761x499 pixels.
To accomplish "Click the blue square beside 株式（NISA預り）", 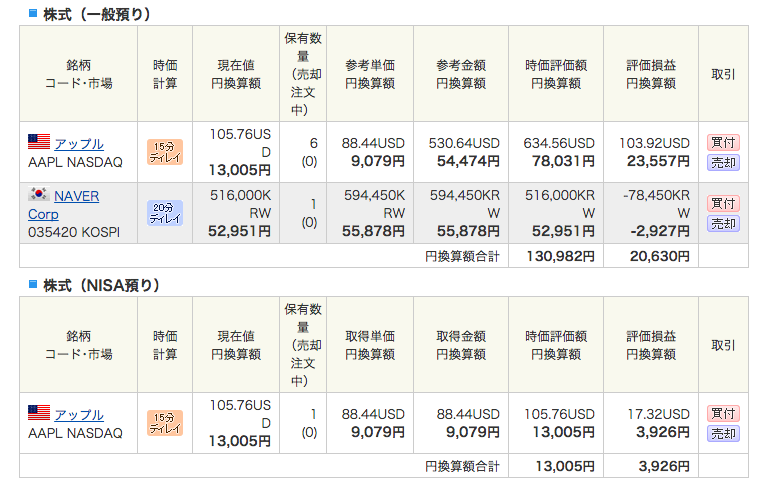I will coord(33,284).
